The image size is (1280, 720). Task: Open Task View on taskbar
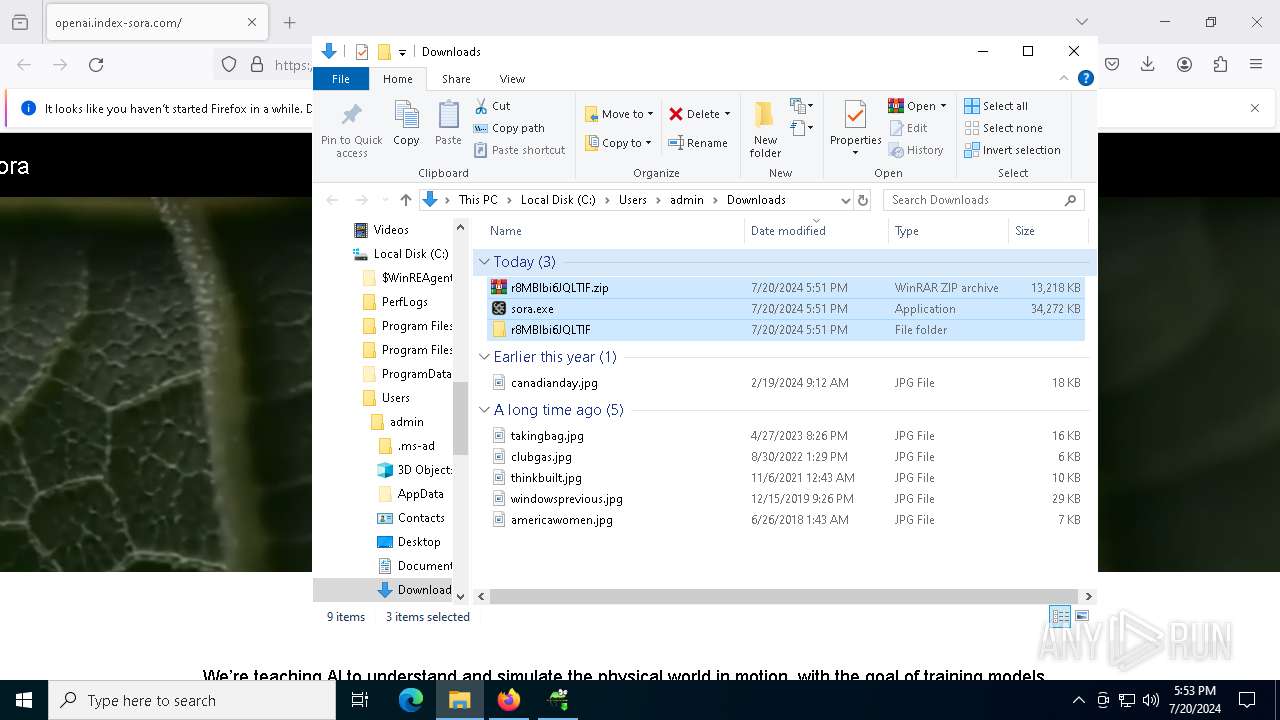point(360,700)
